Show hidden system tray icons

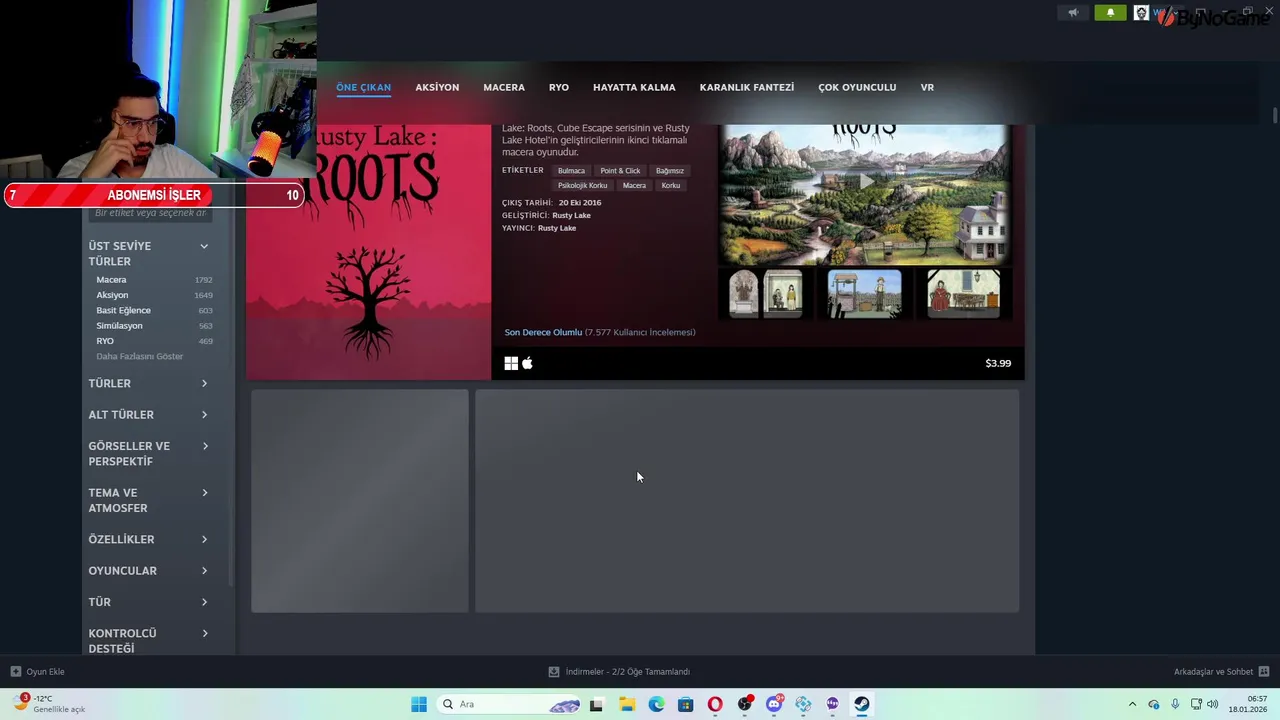click(1132, 704)
